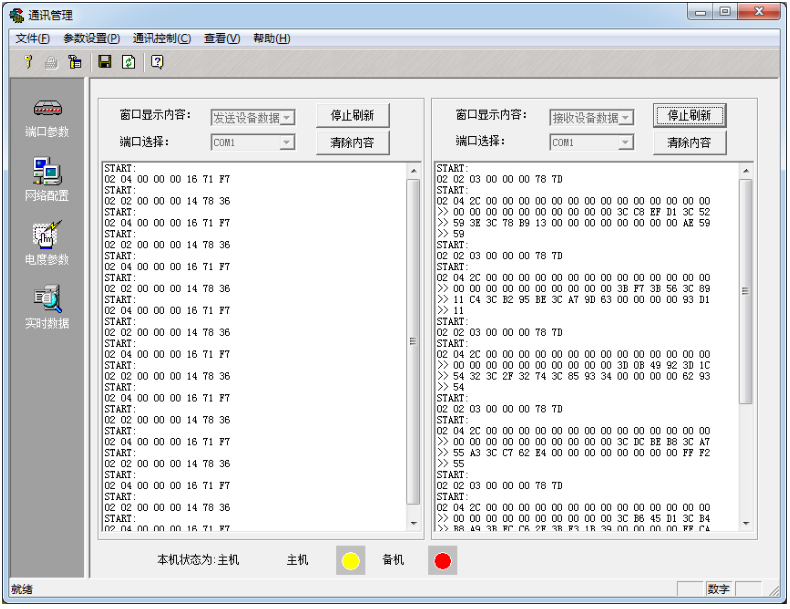Click the refresh document toolbar icon

[128, 62]
